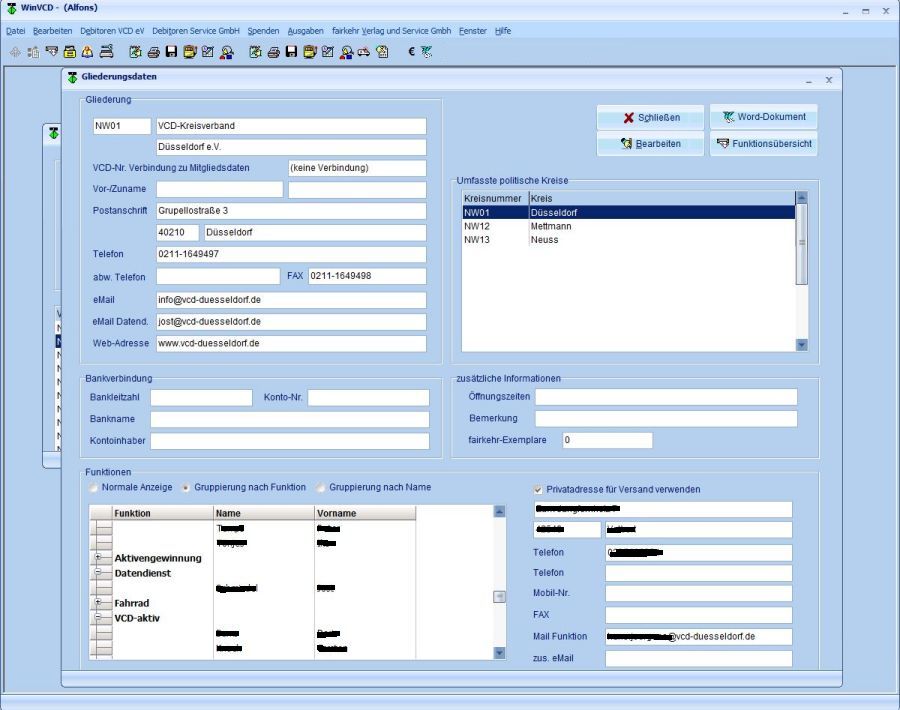Select the NW12 Mettmann row
Viewport: 900px width, 710px height.
(x=629, y=226)
